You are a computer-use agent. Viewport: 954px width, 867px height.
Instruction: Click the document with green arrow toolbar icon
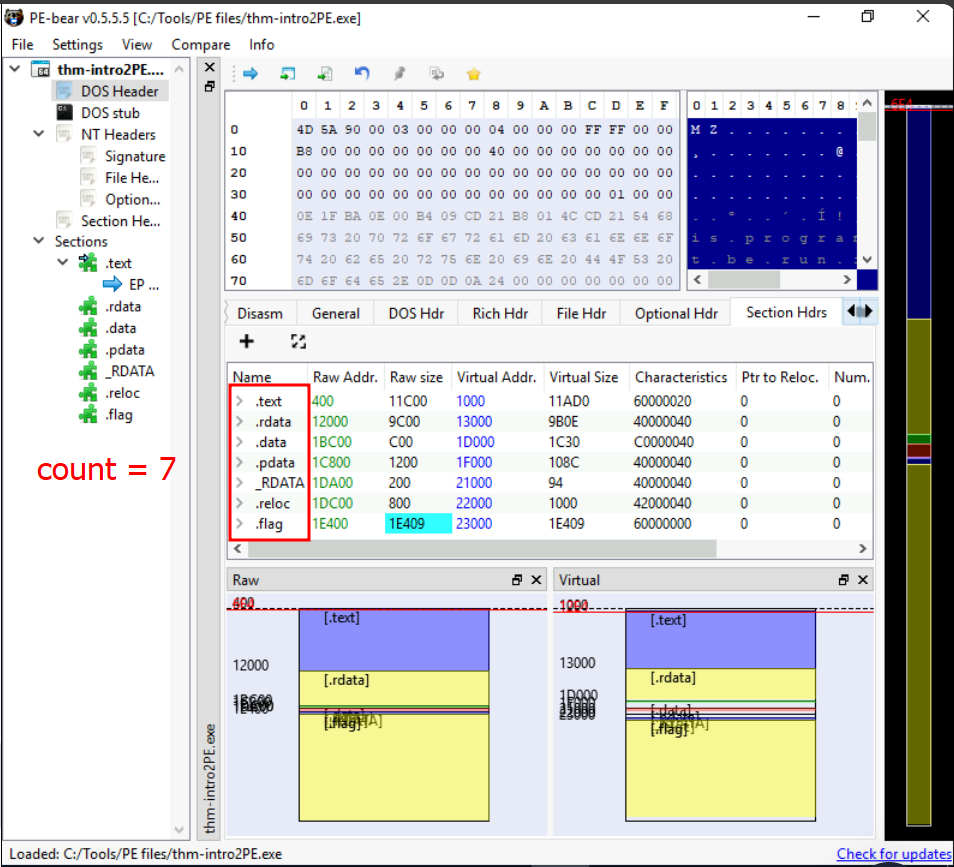point(325,74)
